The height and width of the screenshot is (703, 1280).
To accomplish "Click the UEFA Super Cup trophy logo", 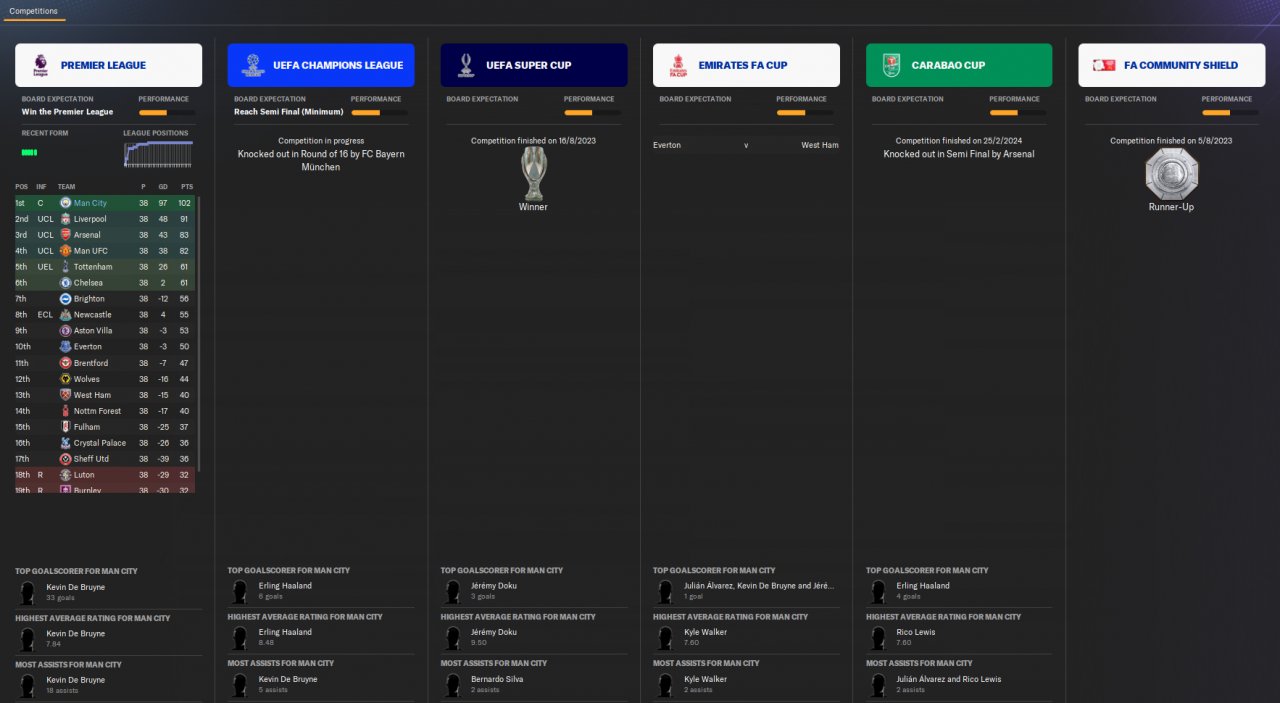I will pos(466,65).
